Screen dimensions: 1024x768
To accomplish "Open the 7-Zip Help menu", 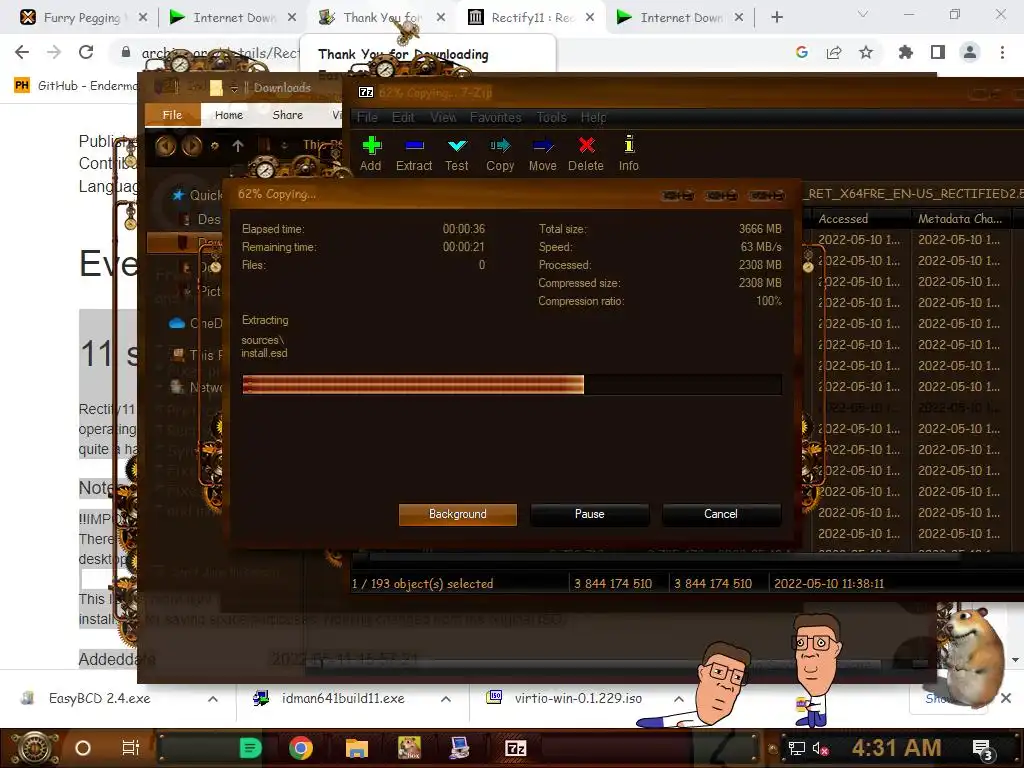I will coord(594,118).
